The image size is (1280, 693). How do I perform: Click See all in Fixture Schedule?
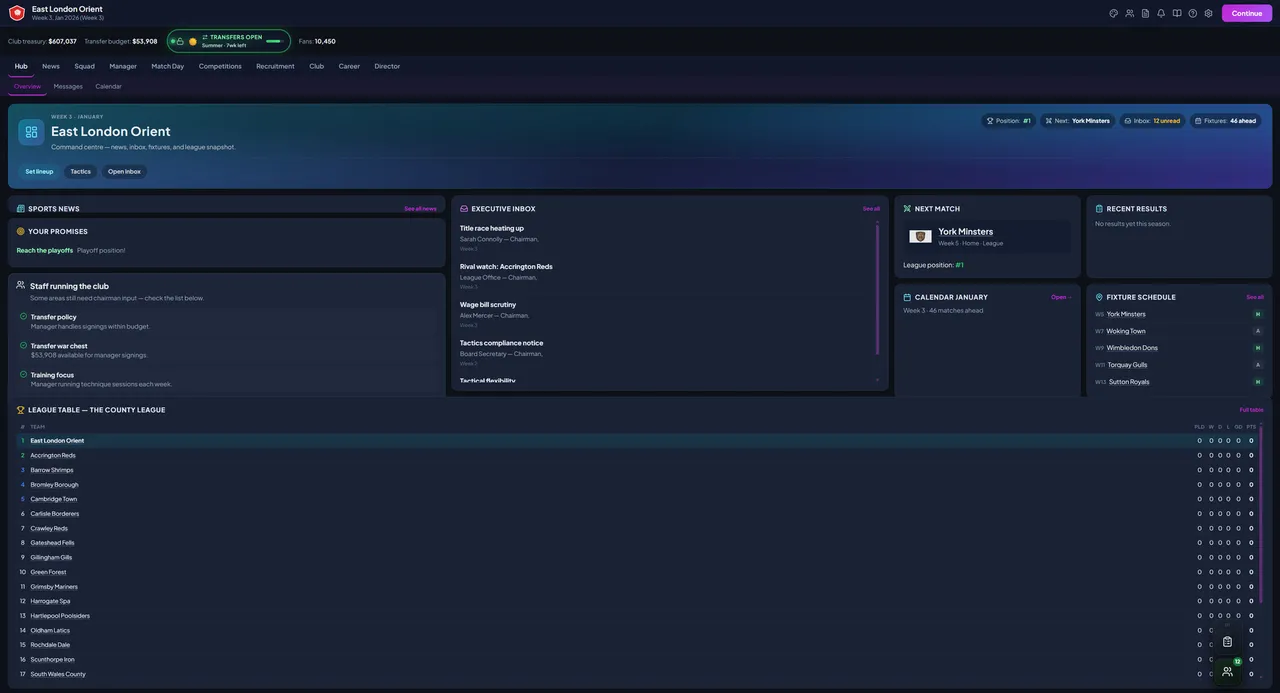click(x=1255, y=297)
